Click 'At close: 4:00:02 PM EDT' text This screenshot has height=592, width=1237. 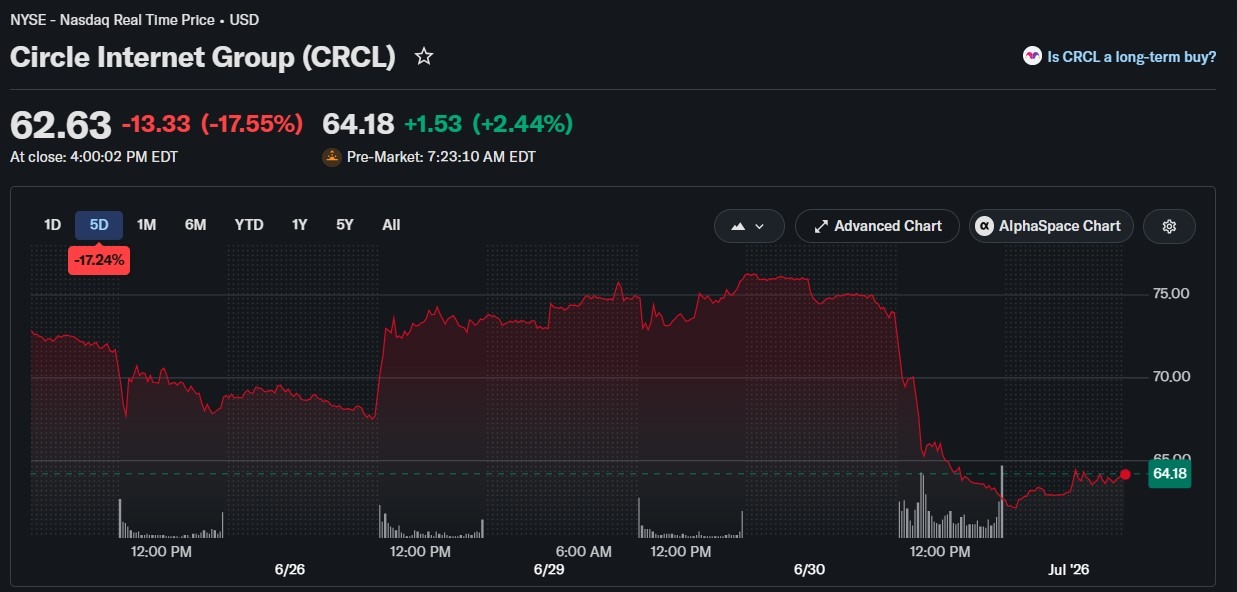coord(94,157)
